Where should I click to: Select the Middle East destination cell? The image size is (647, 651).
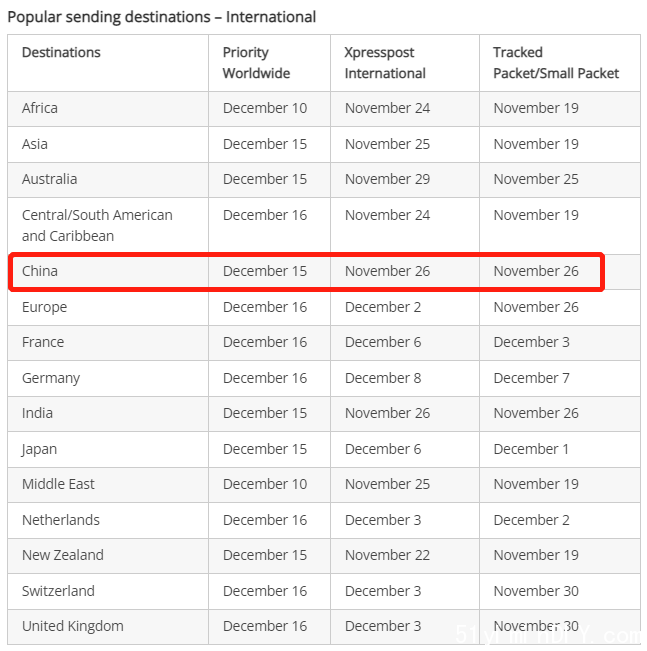58,484
